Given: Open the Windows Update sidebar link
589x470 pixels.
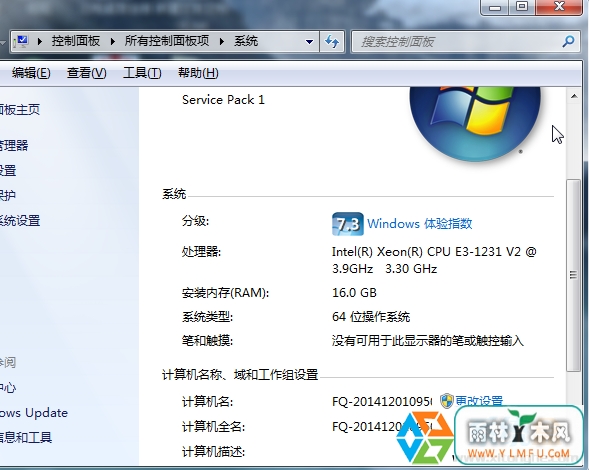Looking at the screenshot, I should click(x=34, y=413).
